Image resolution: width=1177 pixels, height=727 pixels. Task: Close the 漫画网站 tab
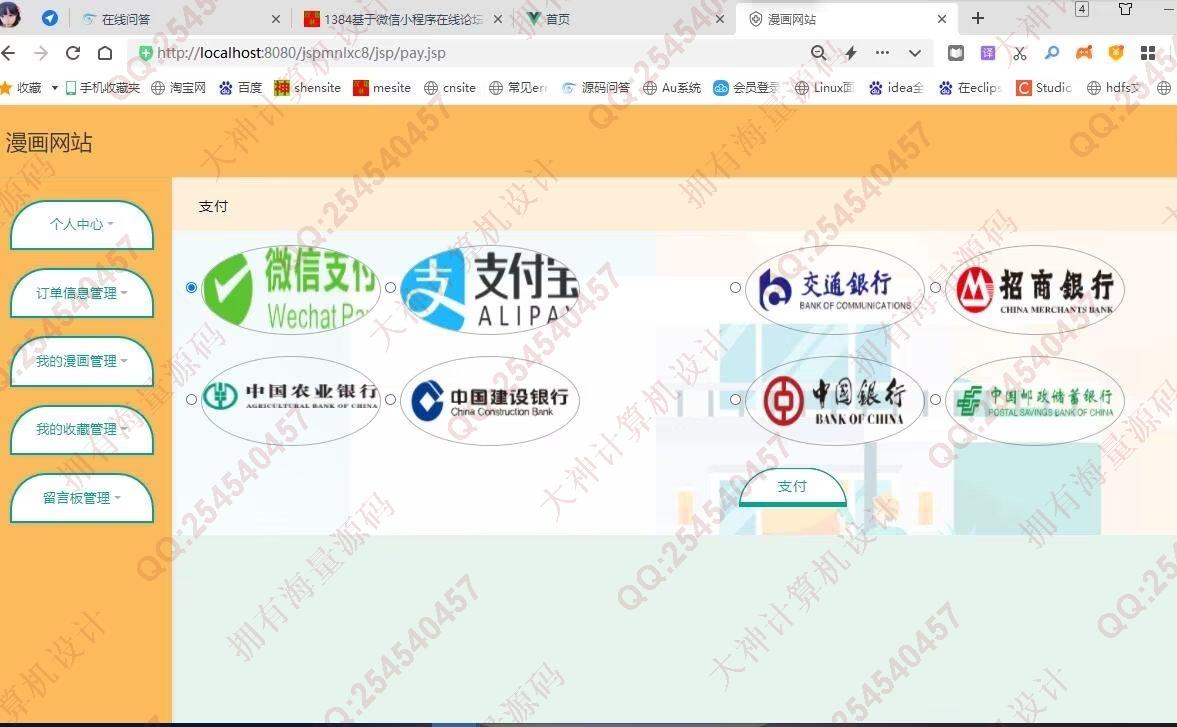coord(942,19)
